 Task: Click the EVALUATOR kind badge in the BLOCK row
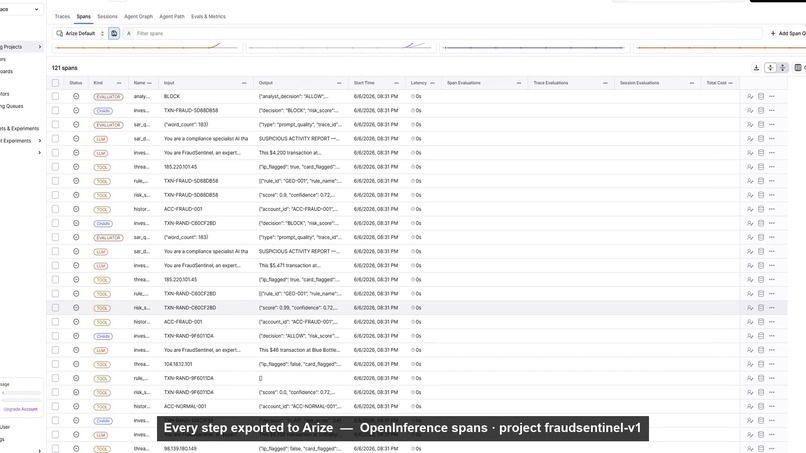pyautogui.click(x=108, y=96)
